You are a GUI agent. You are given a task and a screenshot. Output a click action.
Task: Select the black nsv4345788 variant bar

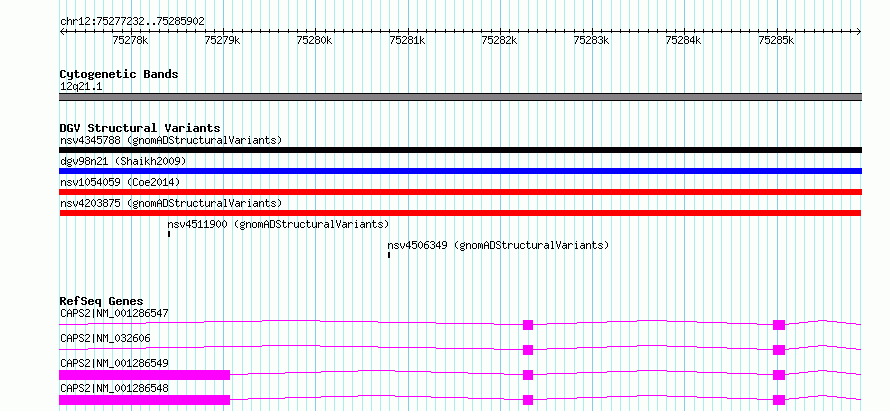pos(460,150)
